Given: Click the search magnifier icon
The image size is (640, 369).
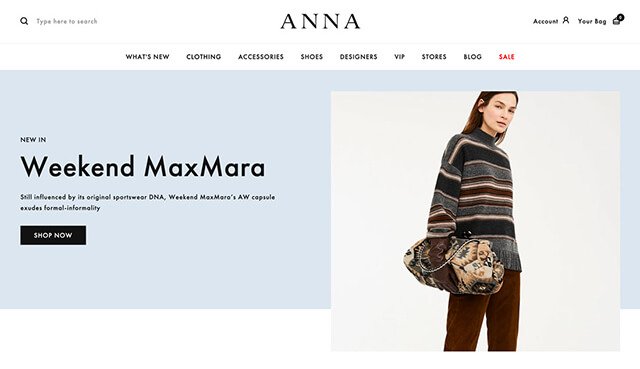Looking at the screenshot, I should pos(24,21).
